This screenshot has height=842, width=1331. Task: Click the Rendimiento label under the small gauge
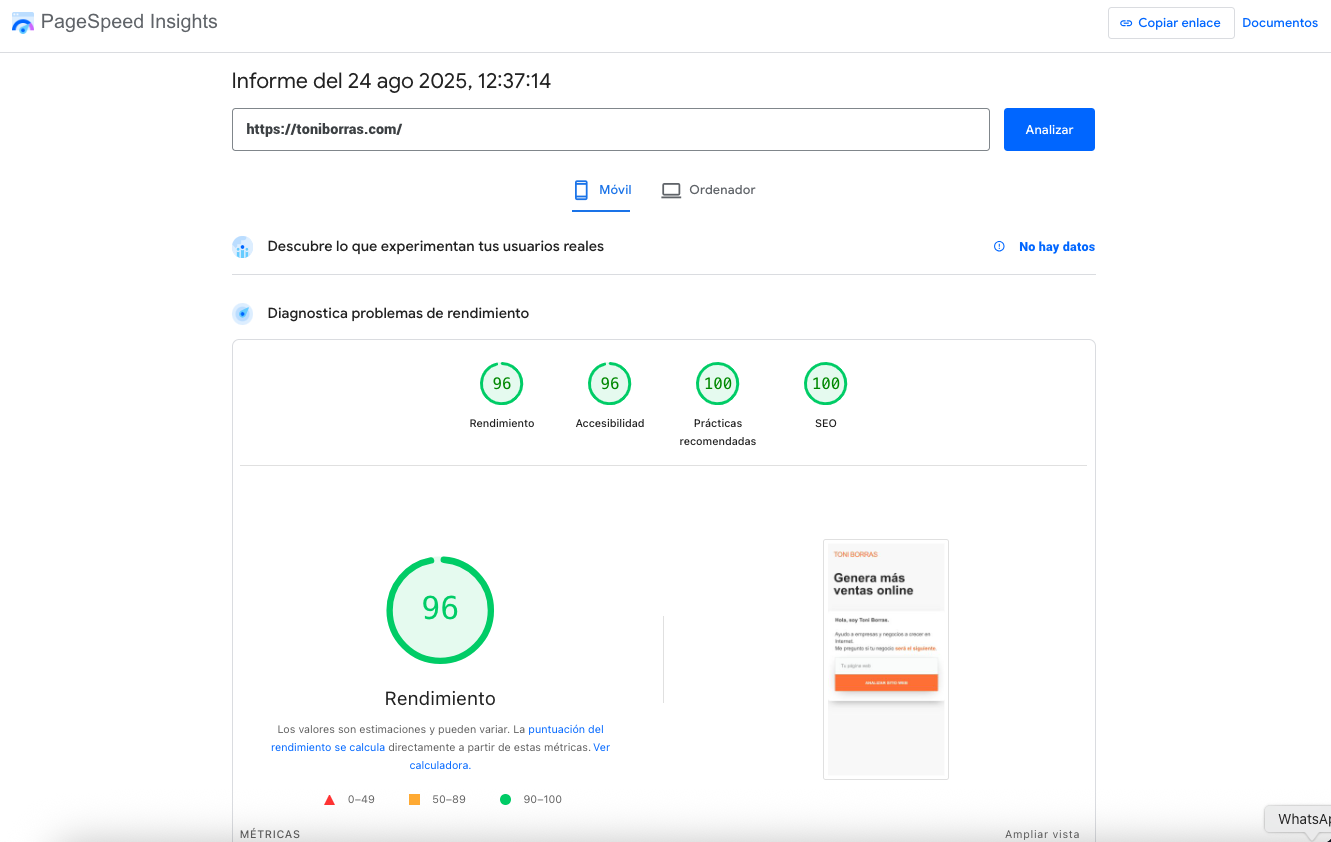[502, 424]
